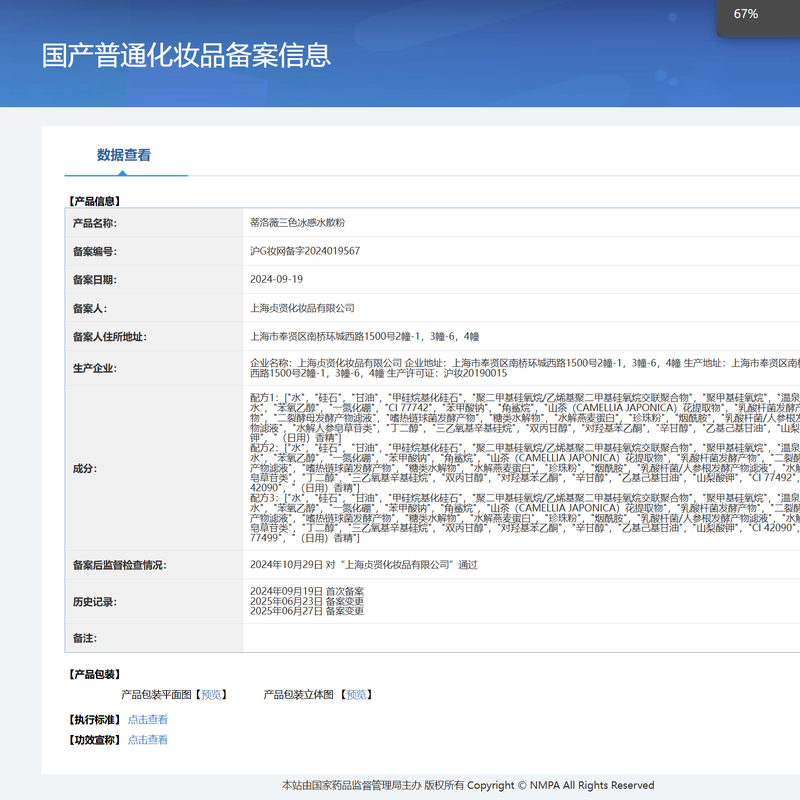Image resolution: width=800 pixels, height=800 pixels.
Task: Click filing number 沪G妆网备字2024019567
Action: coord(305,251)
